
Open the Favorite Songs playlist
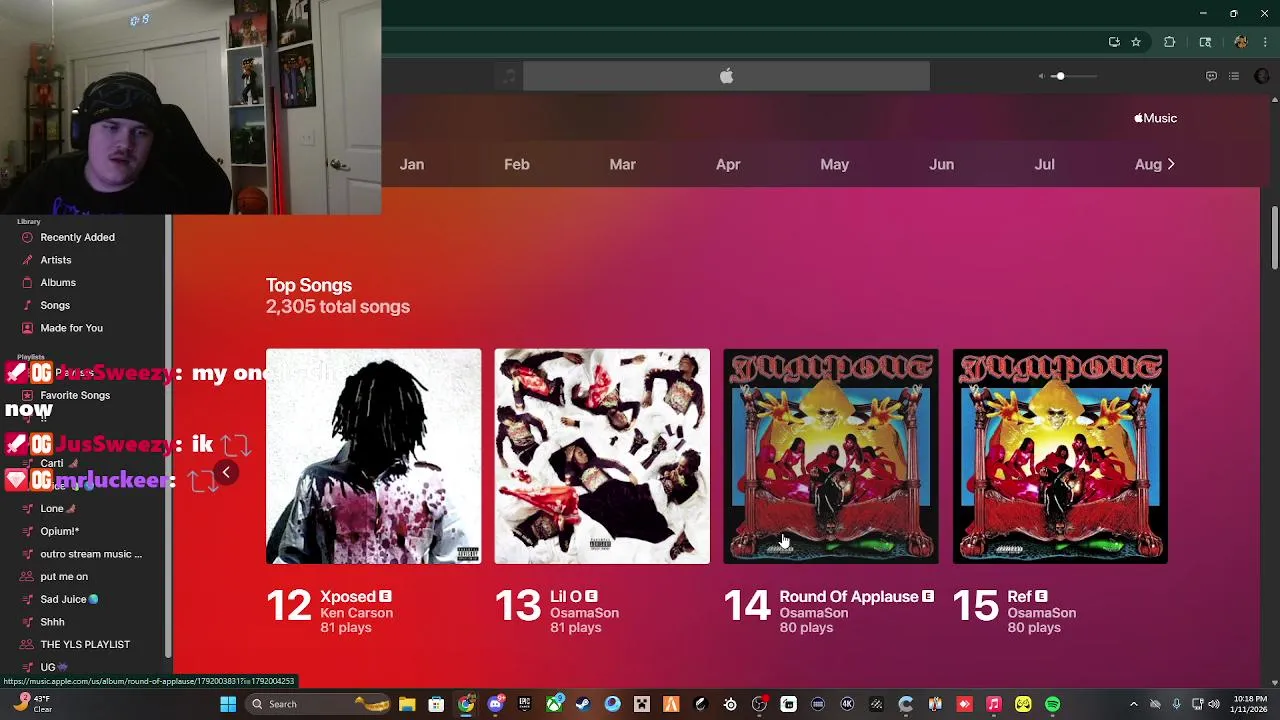[75, 395]
